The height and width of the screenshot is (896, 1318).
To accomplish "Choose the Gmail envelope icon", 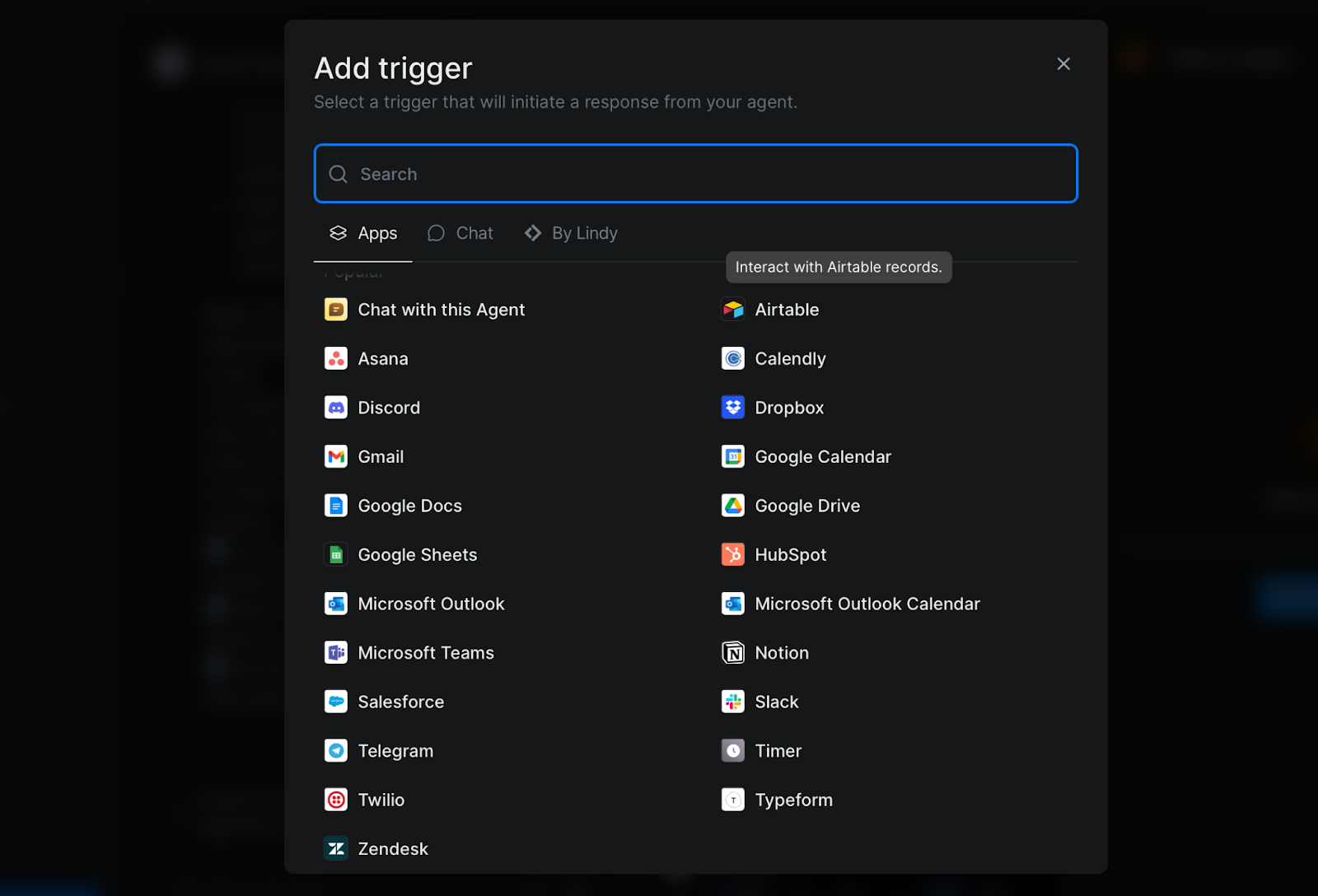I will pyautogui.click(x=335, y=457).
